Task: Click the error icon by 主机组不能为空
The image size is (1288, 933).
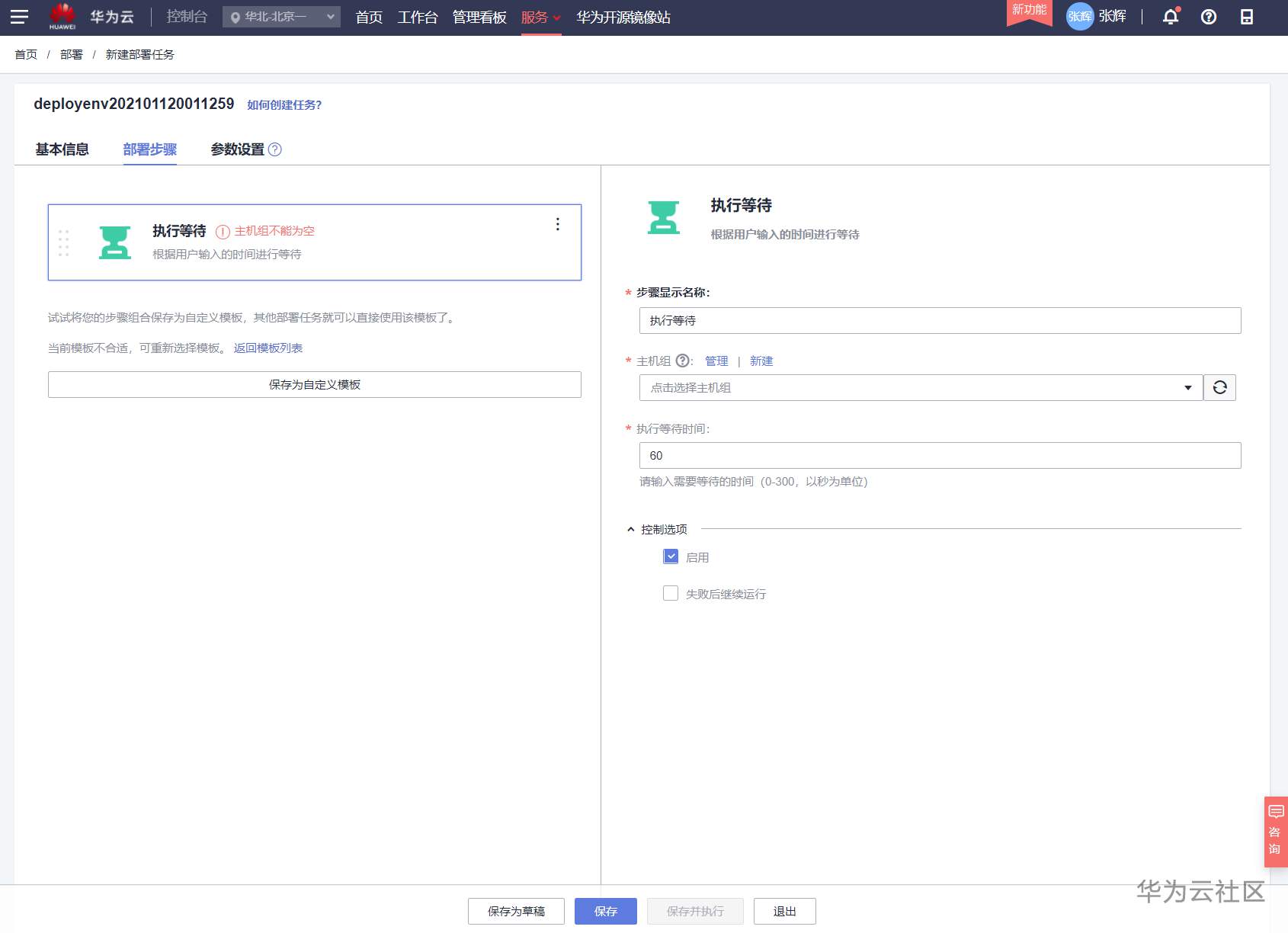Action: pos(223,232)
